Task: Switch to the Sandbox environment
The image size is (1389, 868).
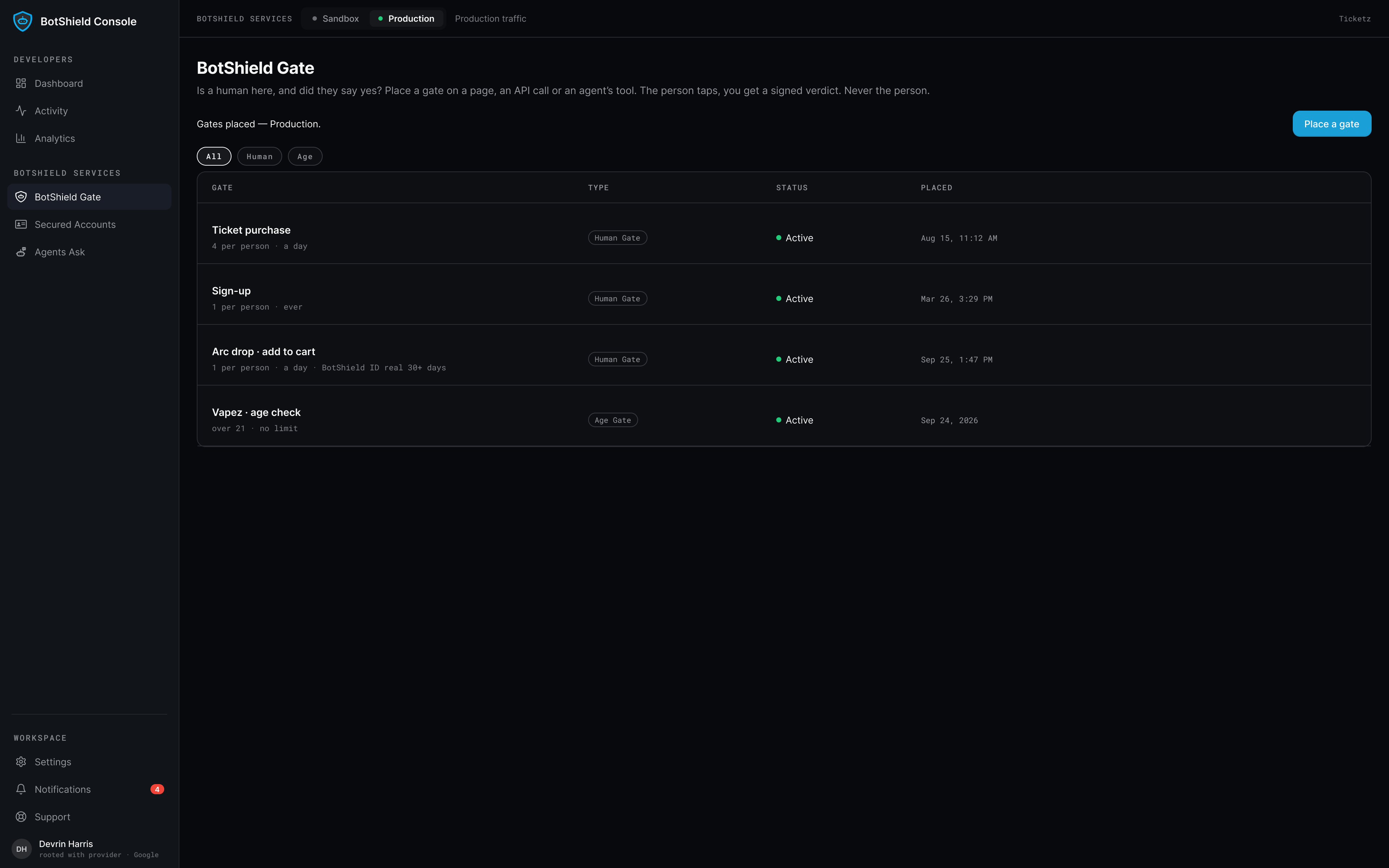Action: (x=336, y=18)
